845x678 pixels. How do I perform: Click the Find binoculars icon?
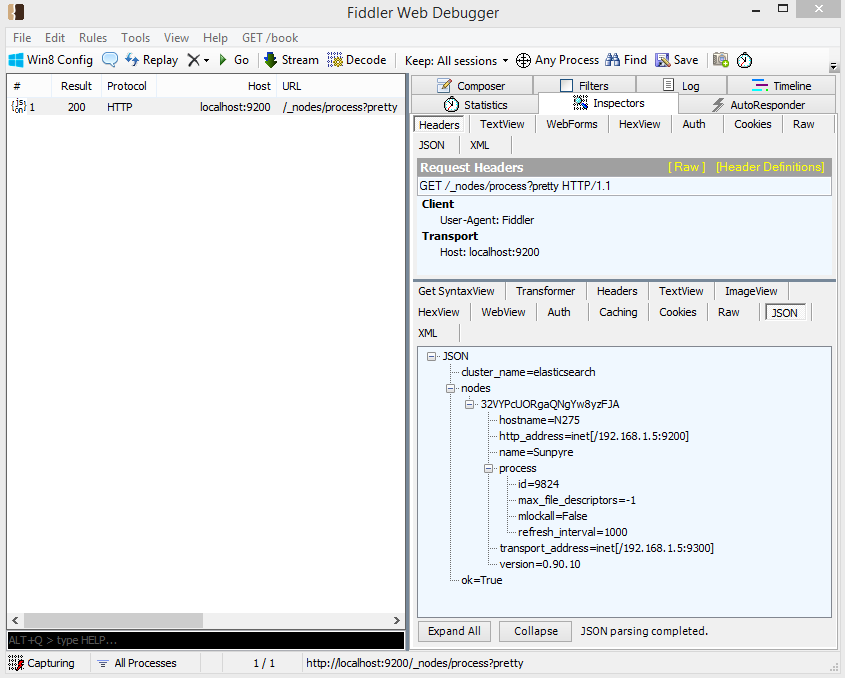(x=612, y=60)
